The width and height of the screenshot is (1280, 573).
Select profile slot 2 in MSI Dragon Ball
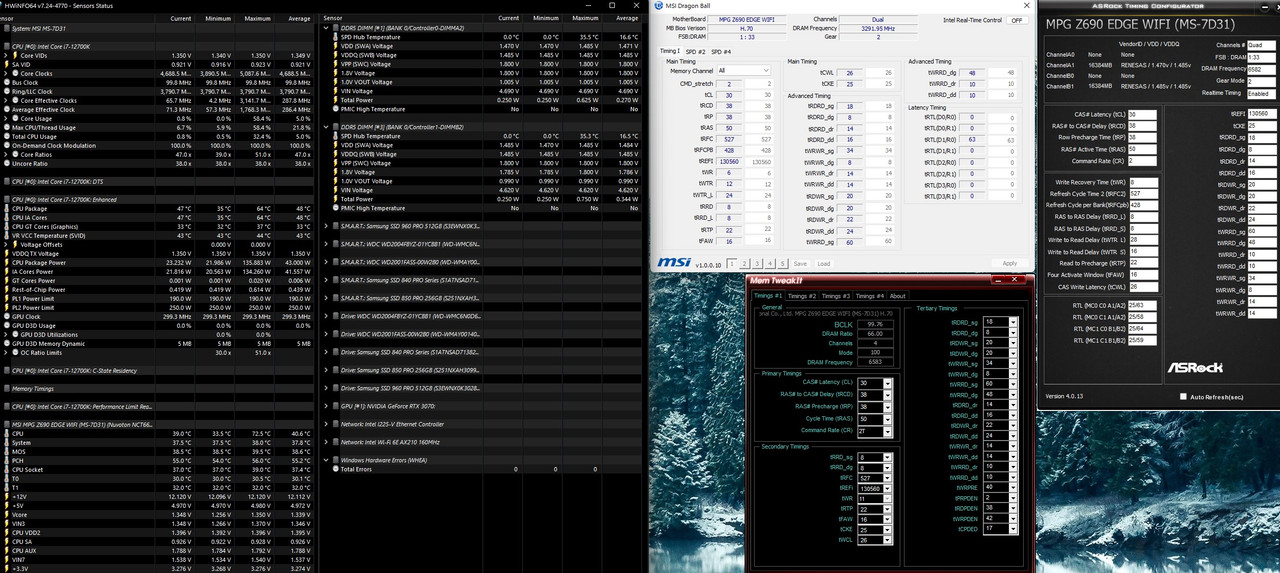point(745,263)
